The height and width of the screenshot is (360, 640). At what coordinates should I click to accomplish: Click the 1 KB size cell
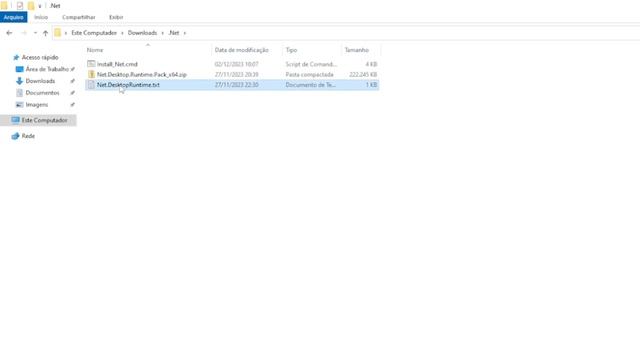[x=371, y=85]
